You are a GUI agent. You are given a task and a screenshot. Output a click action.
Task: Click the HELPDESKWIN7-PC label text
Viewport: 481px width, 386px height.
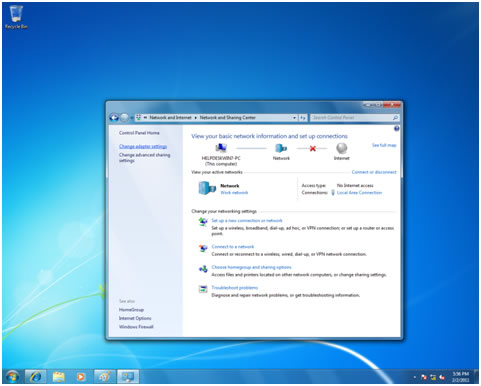click(x=221, y=158)
